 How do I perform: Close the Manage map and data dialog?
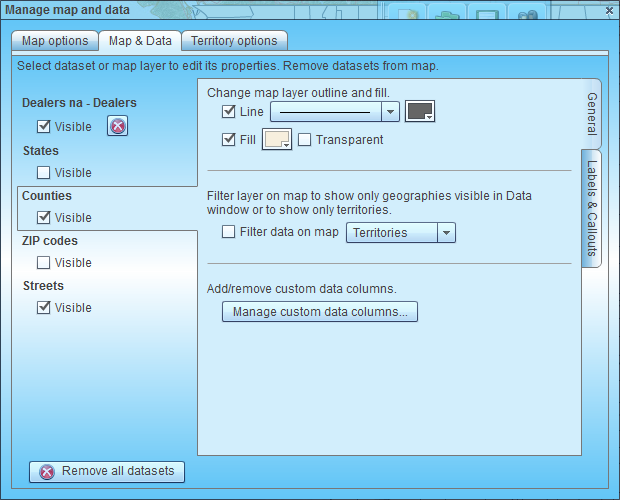coord(609,10)
